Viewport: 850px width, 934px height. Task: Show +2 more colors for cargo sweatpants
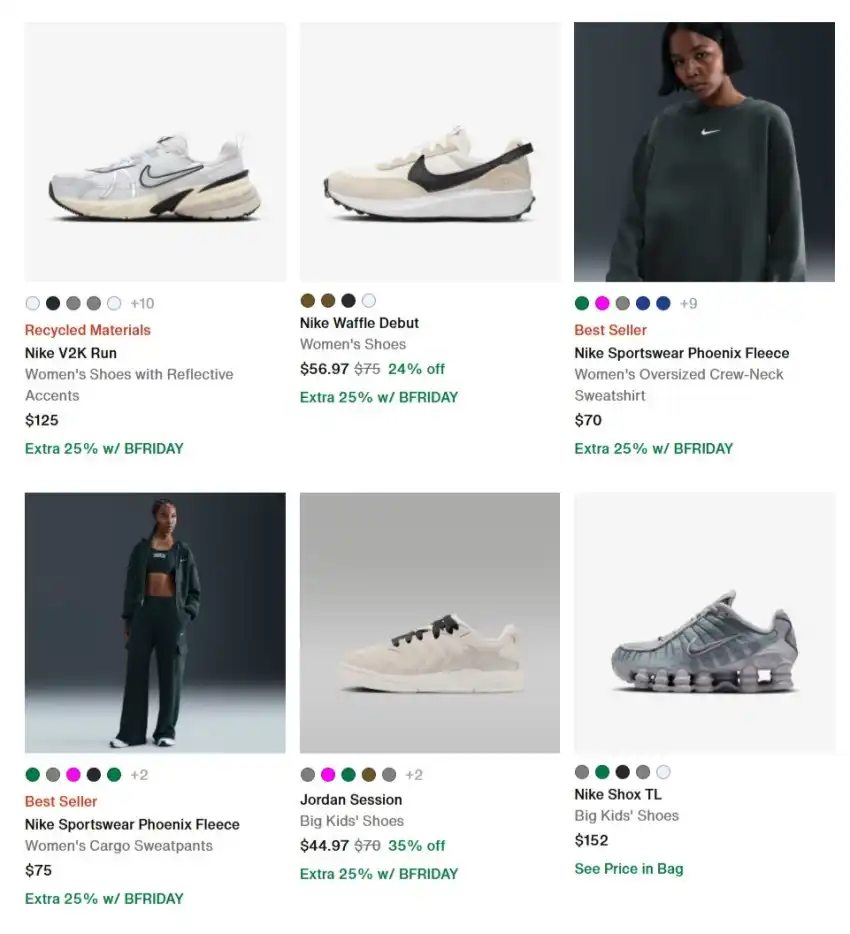[139, 774]
